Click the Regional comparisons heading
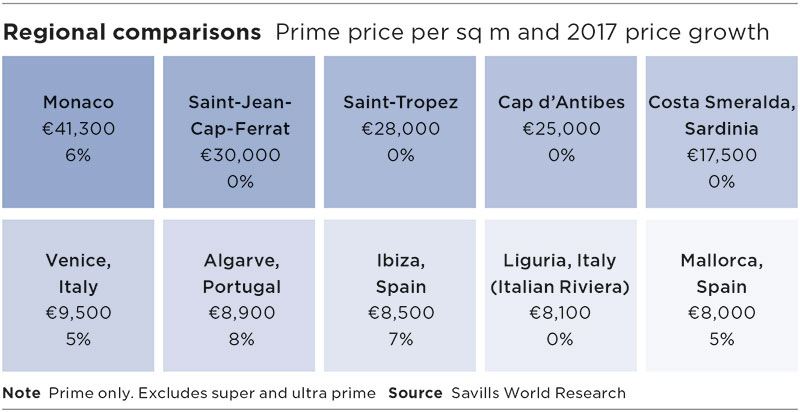Screen dimensions: 800x412 pyautogui.click(x=133, y=33)
